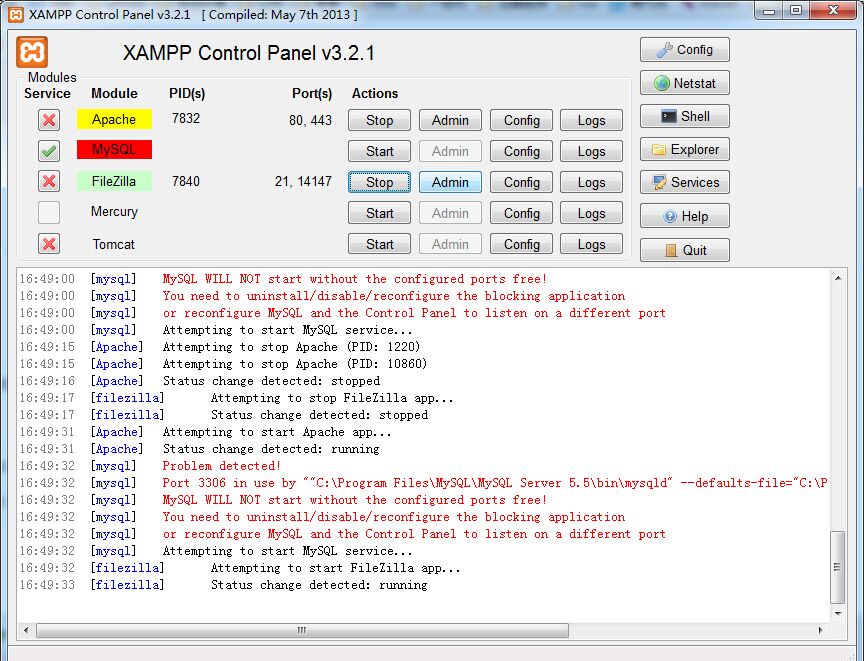Click the "Port(s)" column header

pyautogui.click(x=312, y=94)
